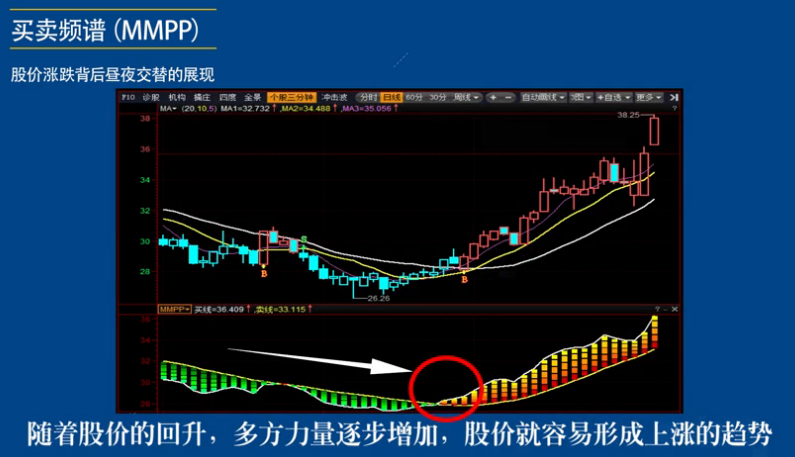This screenshot has height=457, width=795.
Task: Open the MMPP indicator dropdown
Action: tap(174, 309)
